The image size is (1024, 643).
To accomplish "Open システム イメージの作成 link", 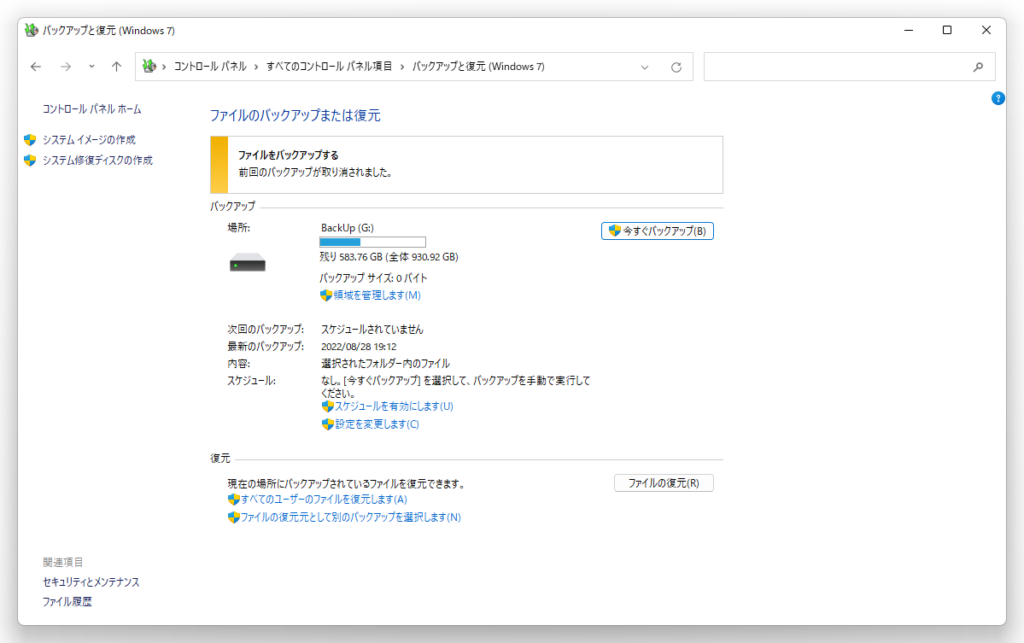I will (x=89, y=140).
